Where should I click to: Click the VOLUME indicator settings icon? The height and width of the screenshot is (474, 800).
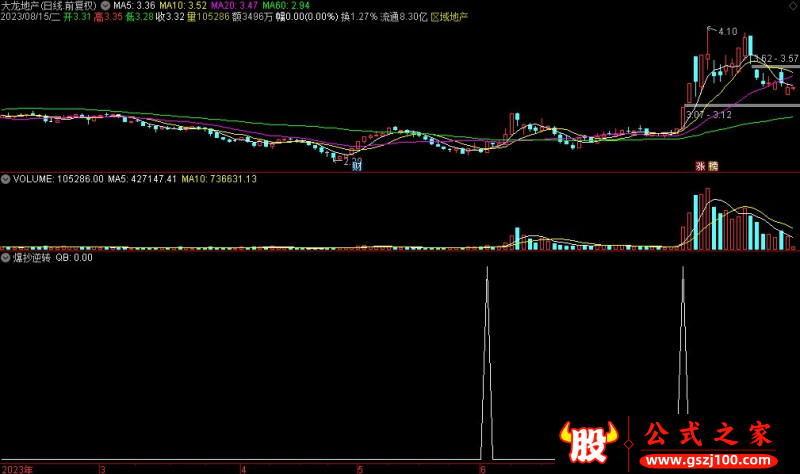click(x=7, y=179)
